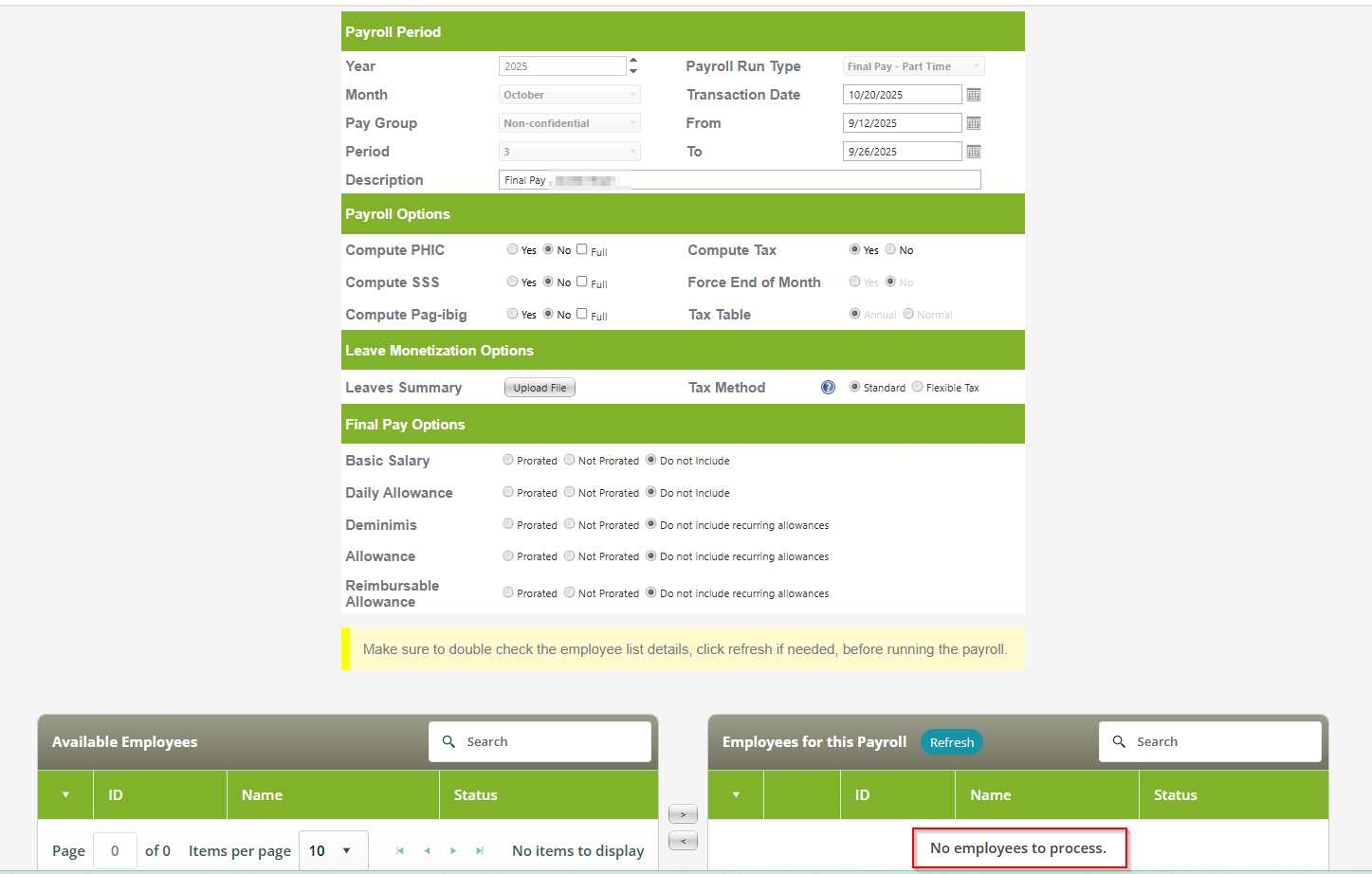
Task: Open the To date calendar icon
Action: (973, 152)
